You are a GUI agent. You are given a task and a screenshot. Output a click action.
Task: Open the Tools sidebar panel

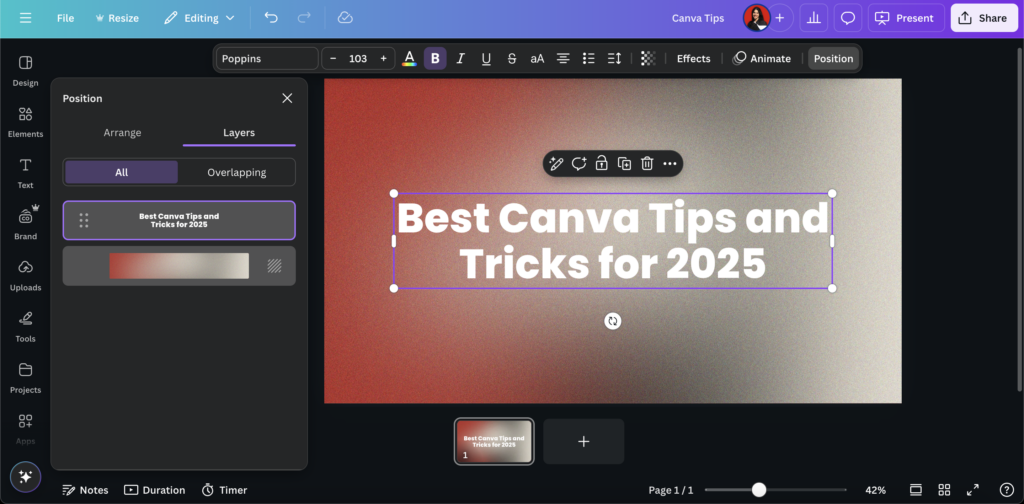click(x=25, y=327)
